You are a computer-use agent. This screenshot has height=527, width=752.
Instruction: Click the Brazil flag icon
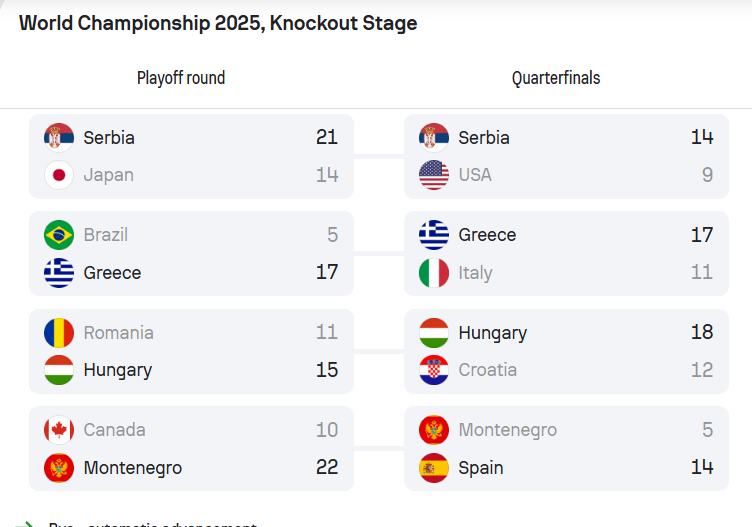59,235
